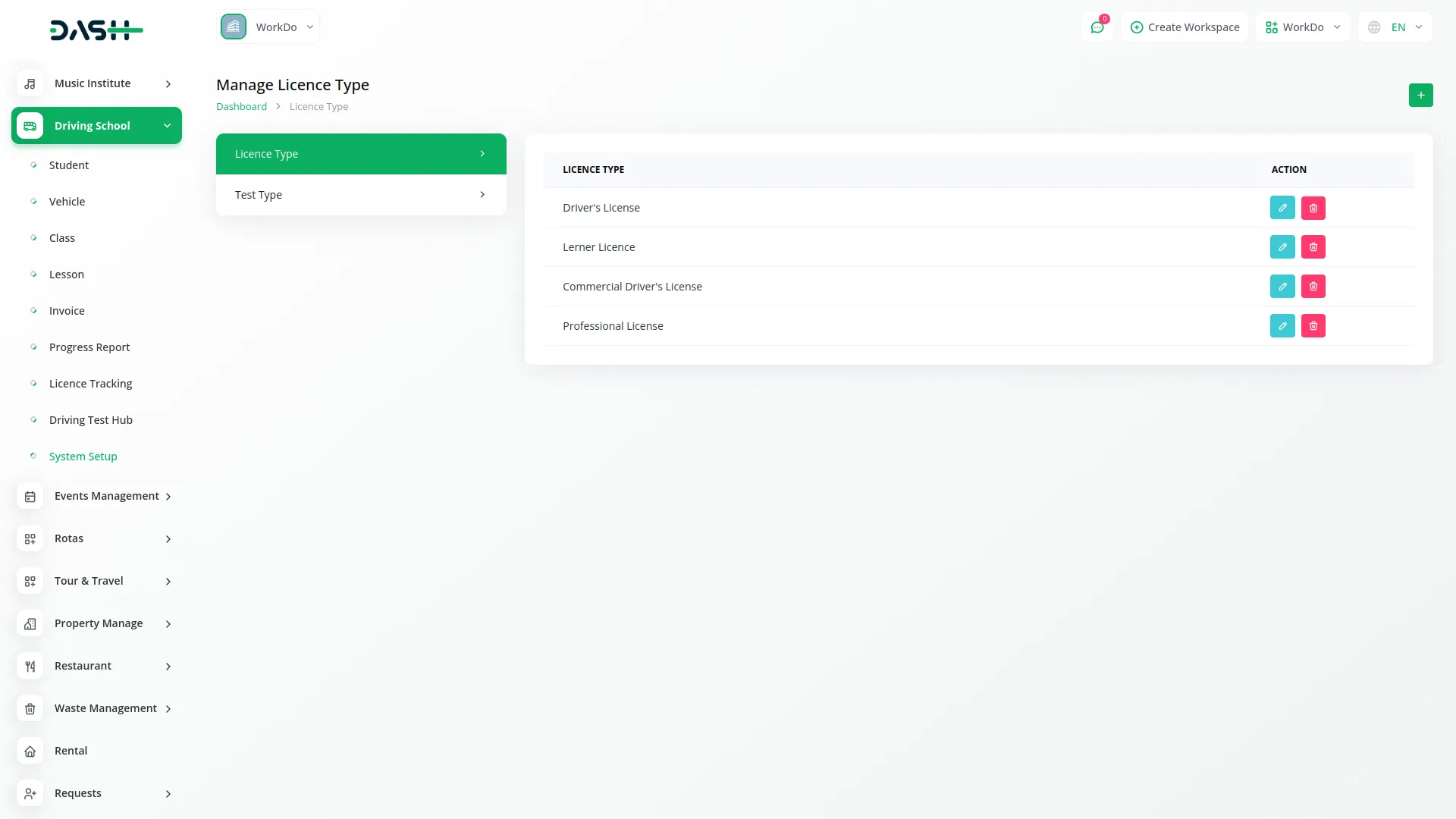
Task: Click the Create Workspace button
Action: [1185, 27]
